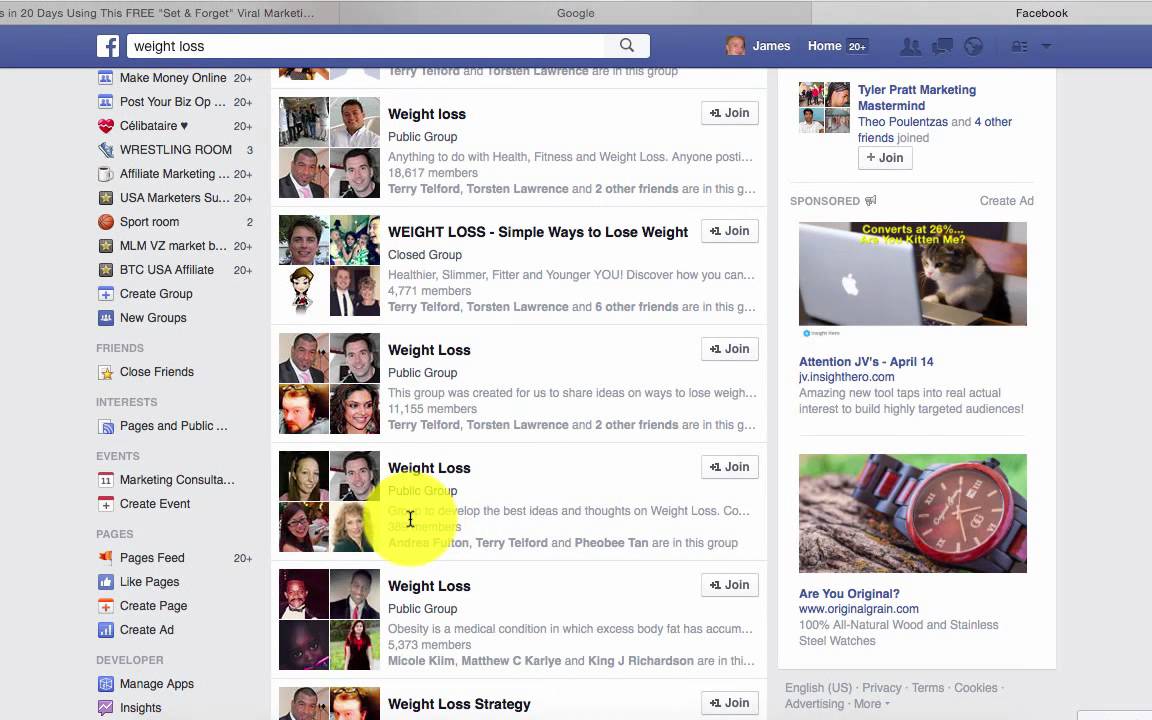Viewport: 1152px width, 720px height.
Task: Switch to the Facebook browser tab
Action: click(x=1041, y=12)
